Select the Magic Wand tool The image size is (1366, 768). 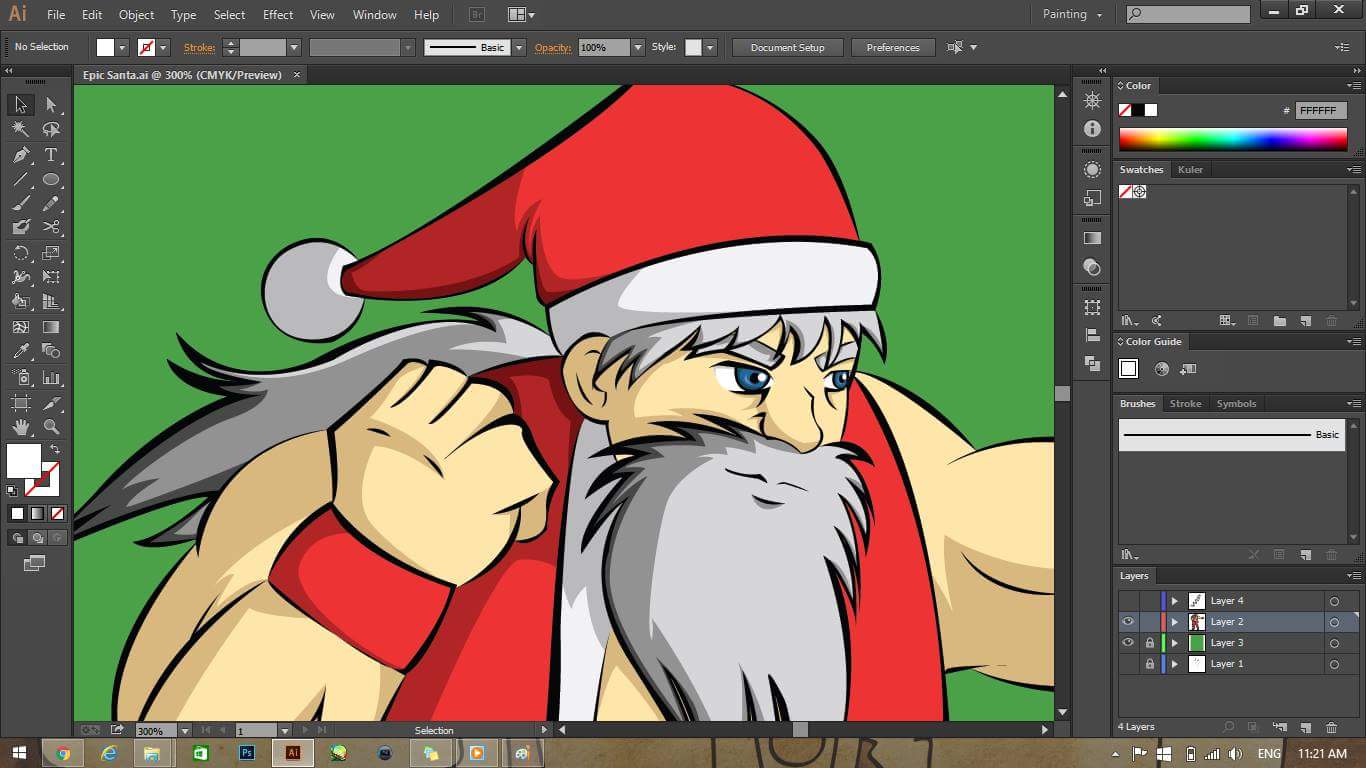[20, 130]
